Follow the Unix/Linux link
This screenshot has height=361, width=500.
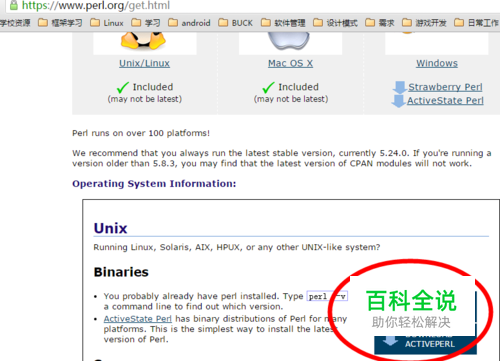144,63
